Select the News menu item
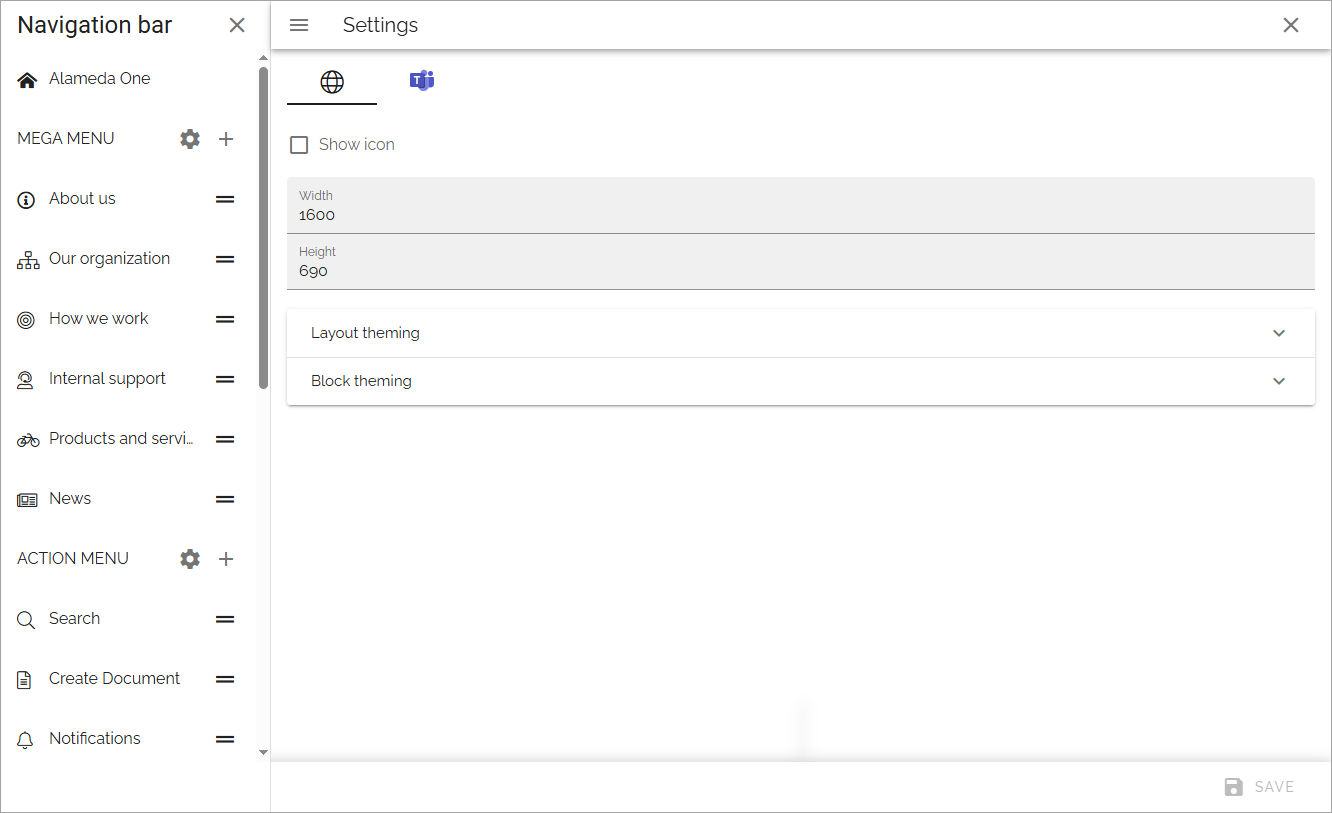Image resolution: width=1332 pixels, height=813 pixels. (x=70, y=499)
